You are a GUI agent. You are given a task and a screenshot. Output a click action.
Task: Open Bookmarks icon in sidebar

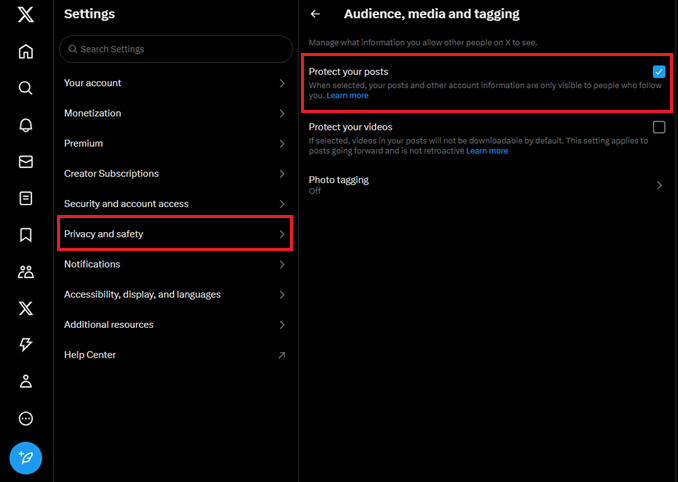pos(26,235)
